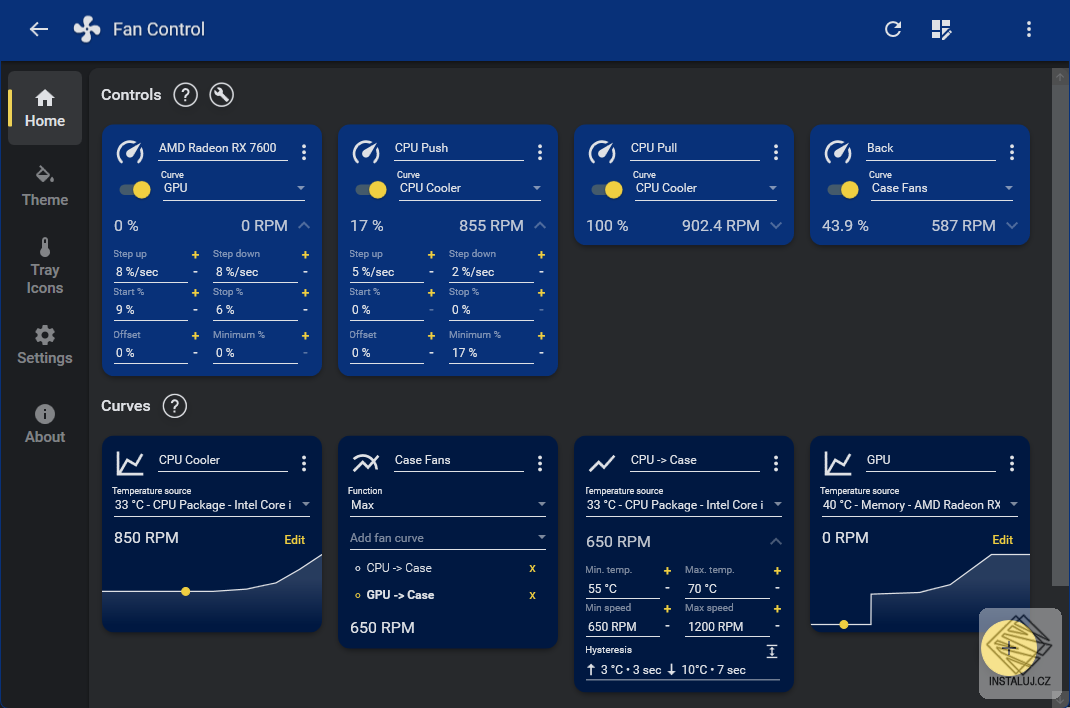Click the GPU curve point
The height and width of the screenshot is (708, 1070).
coord(844,624)
